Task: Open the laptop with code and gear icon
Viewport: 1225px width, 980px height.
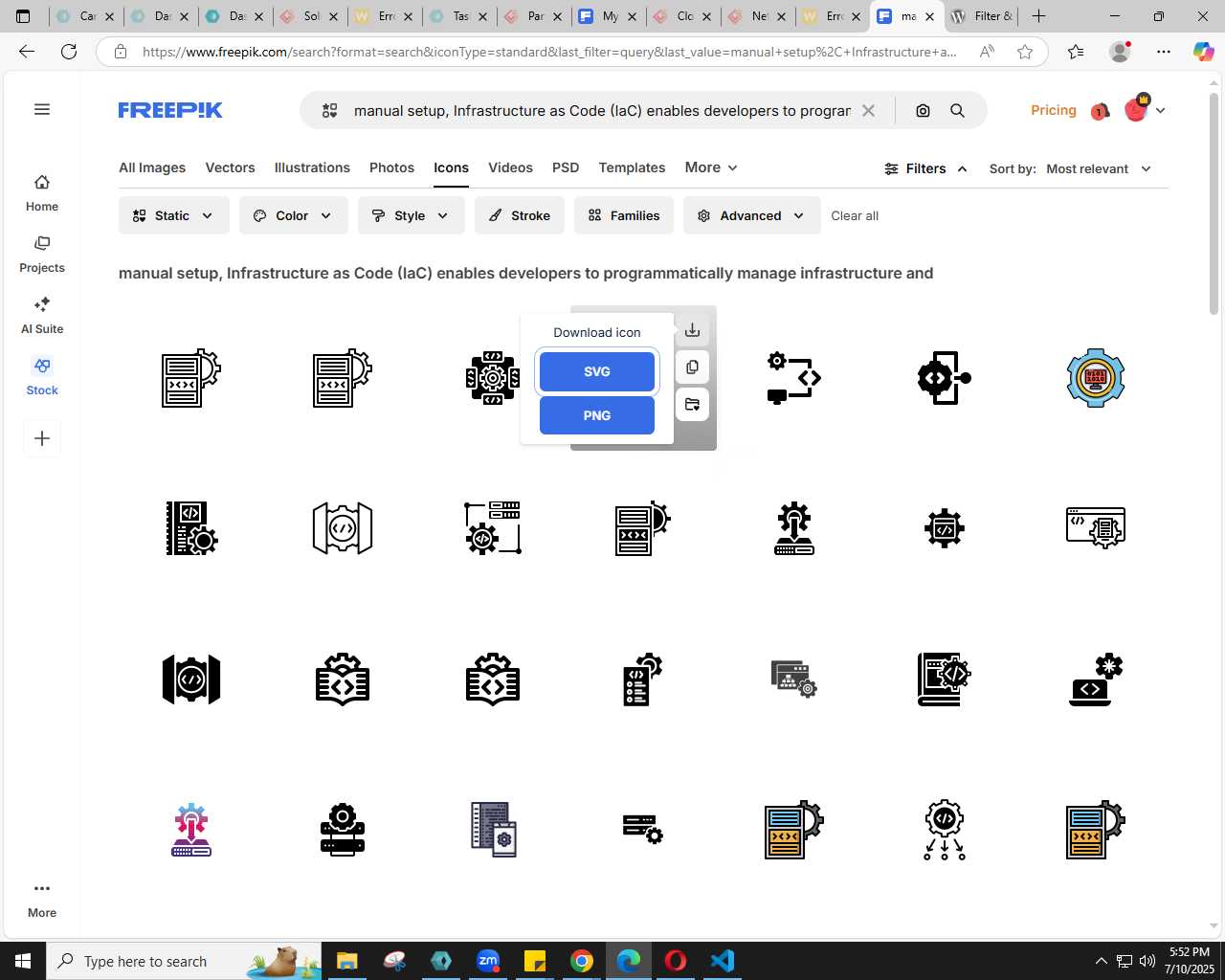Action: (x=1096, y=679)
